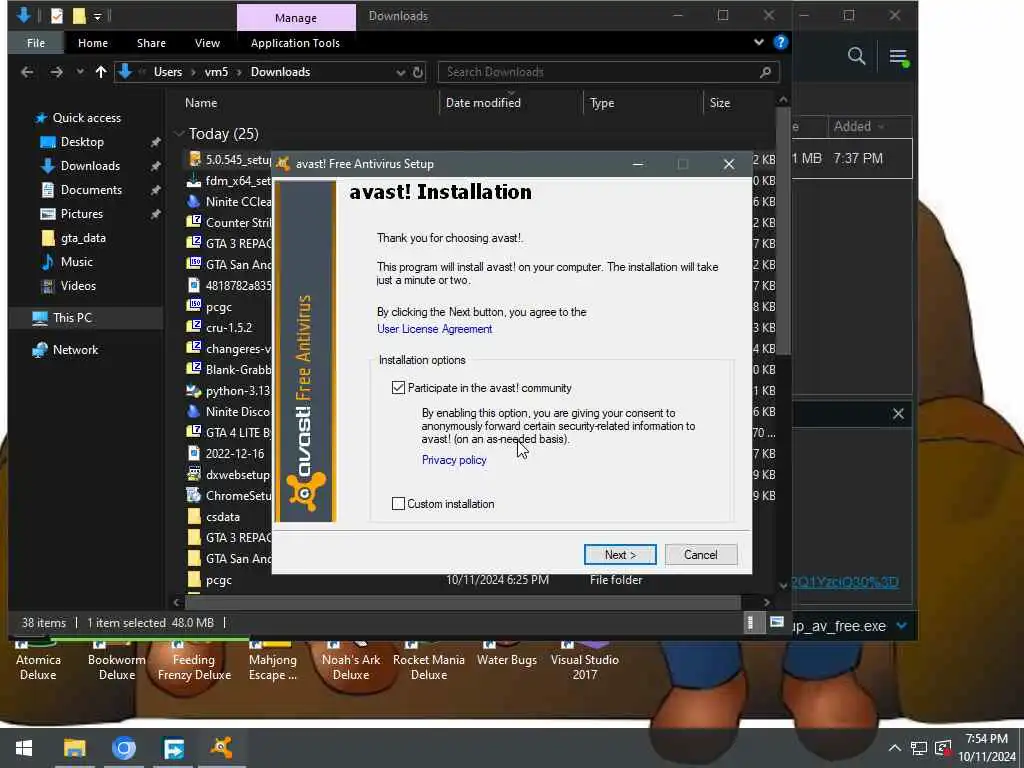Collapse the ribbon with chevron

tap(758, 42)
